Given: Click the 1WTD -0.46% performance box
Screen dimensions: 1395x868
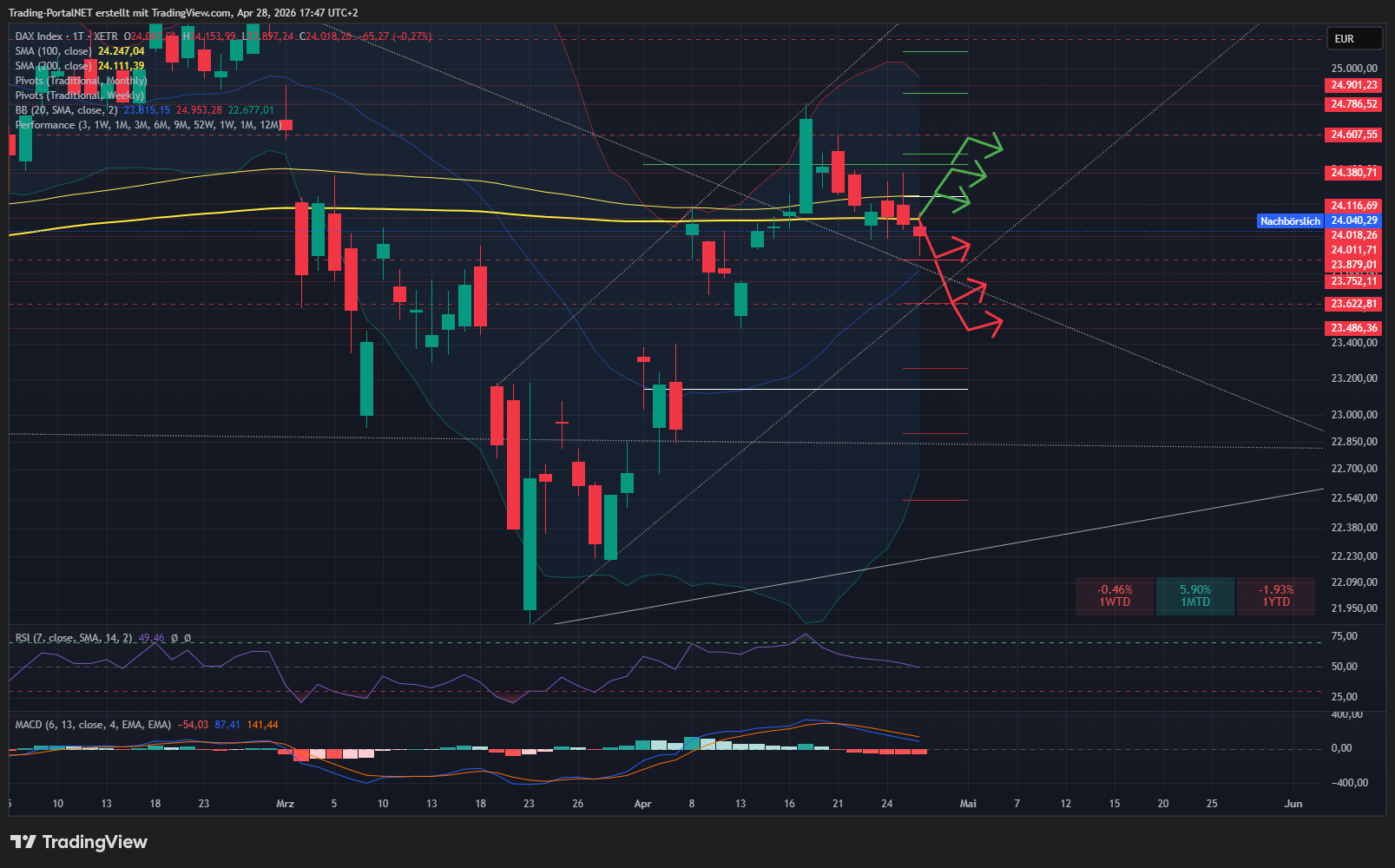Looking at the screenshot, I should (1115, 596).
